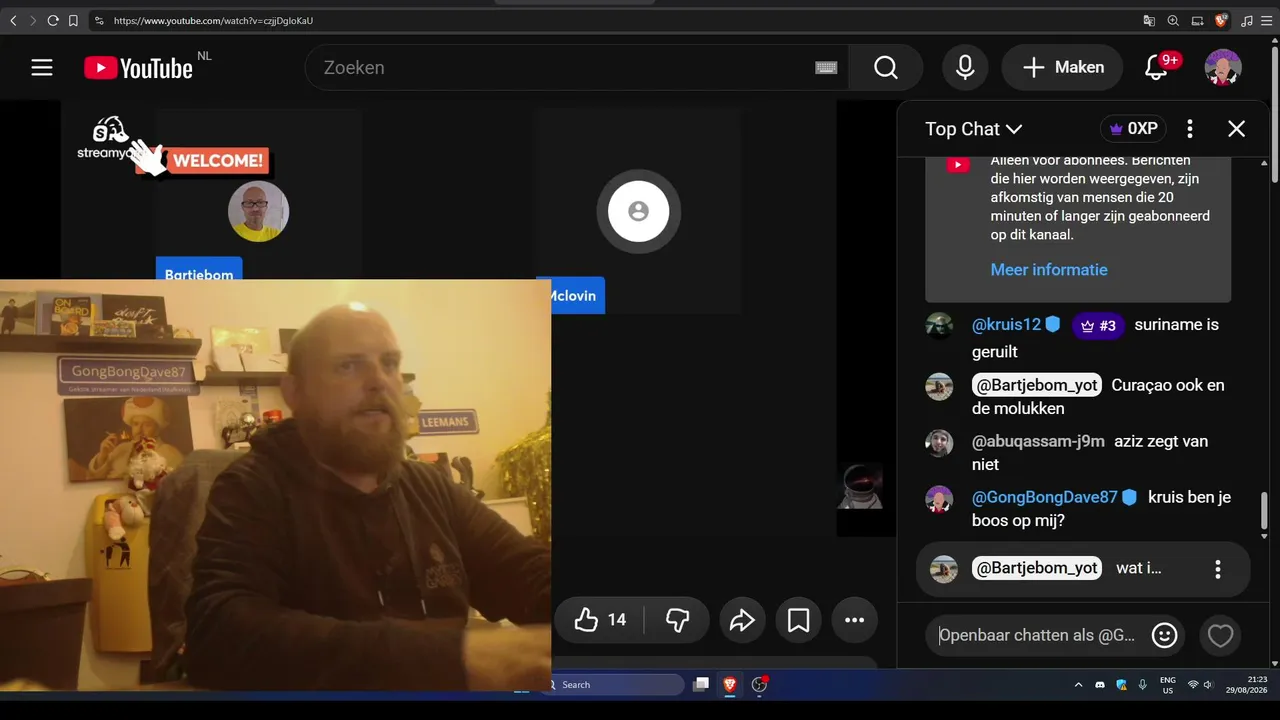Click the search magnifier button
The height and width of the screenshot is (720, 1280).
[x=886, y=67]
